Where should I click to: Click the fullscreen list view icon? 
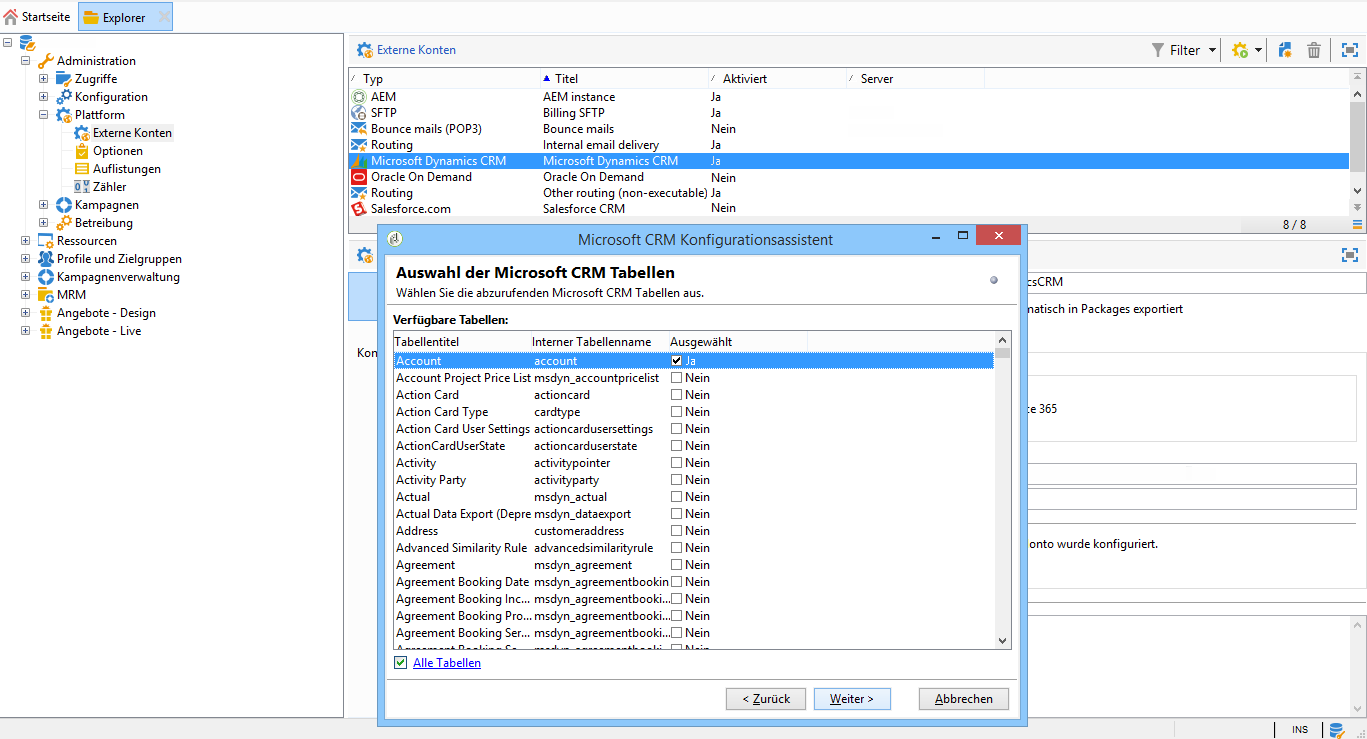pos(1350,50)
